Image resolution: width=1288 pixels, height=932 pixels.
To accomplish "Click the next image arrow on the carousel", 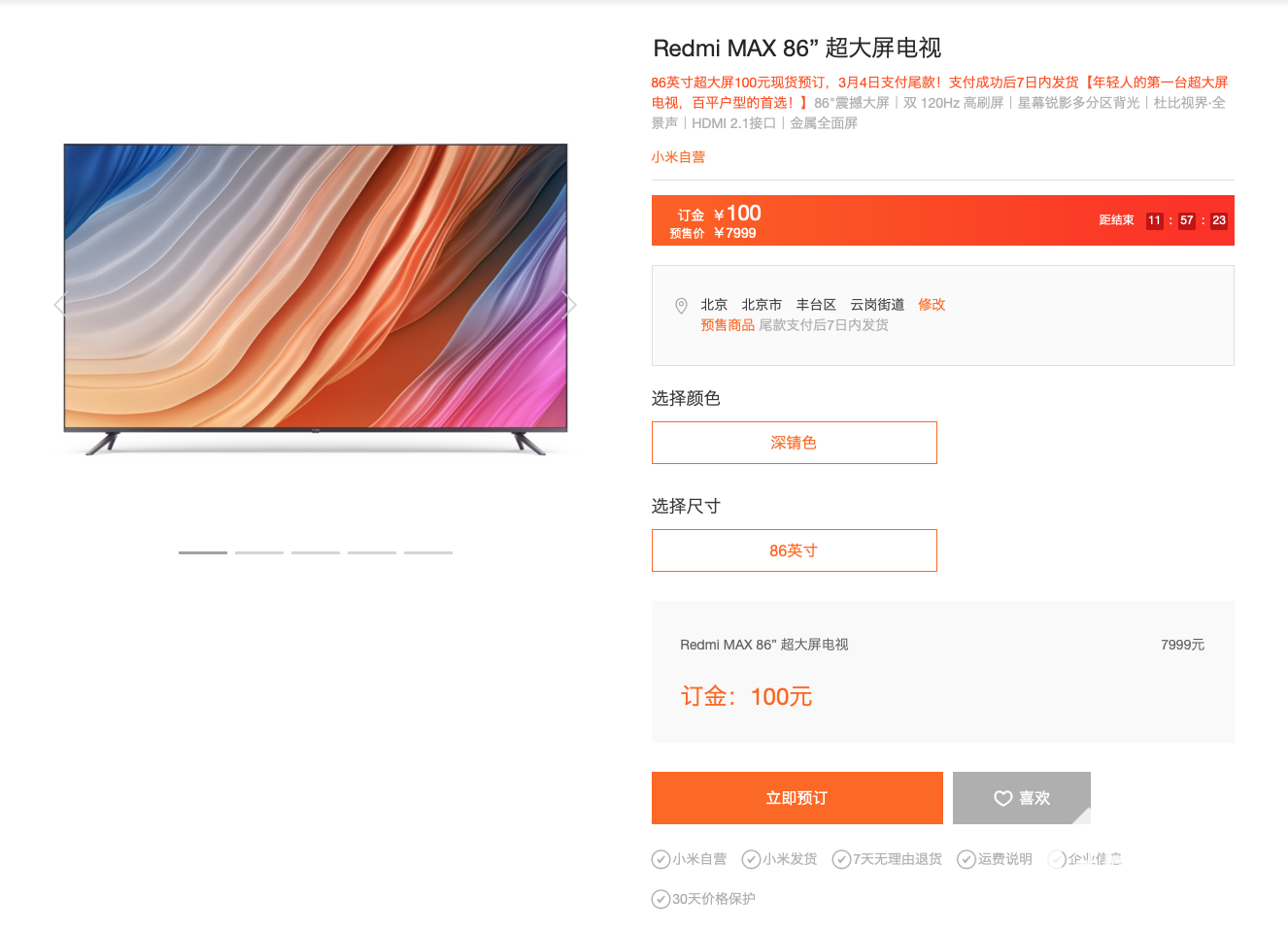I will click(x=570, y=304).
